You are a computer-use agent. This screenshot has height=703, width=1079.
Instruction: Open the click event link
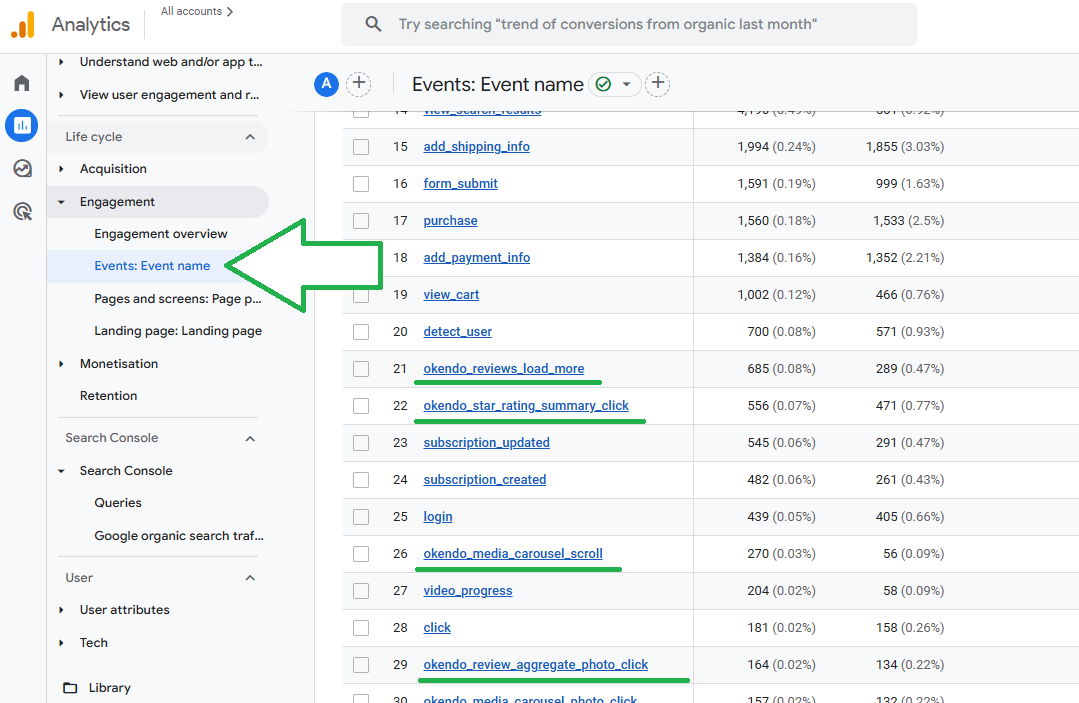pyautogui.click(x=437, y=627)
